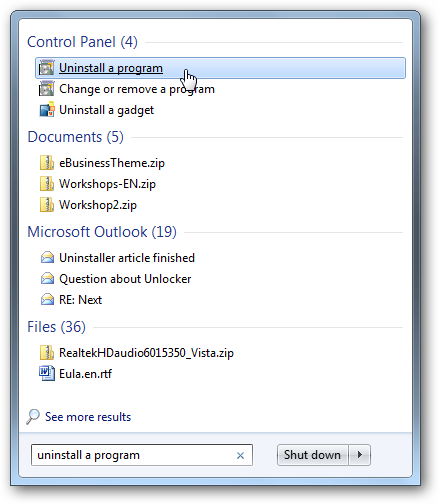The image size is (439, 504).
Task: Expand the Control Panel (4) results group
Action: click(x=82, y=42)
